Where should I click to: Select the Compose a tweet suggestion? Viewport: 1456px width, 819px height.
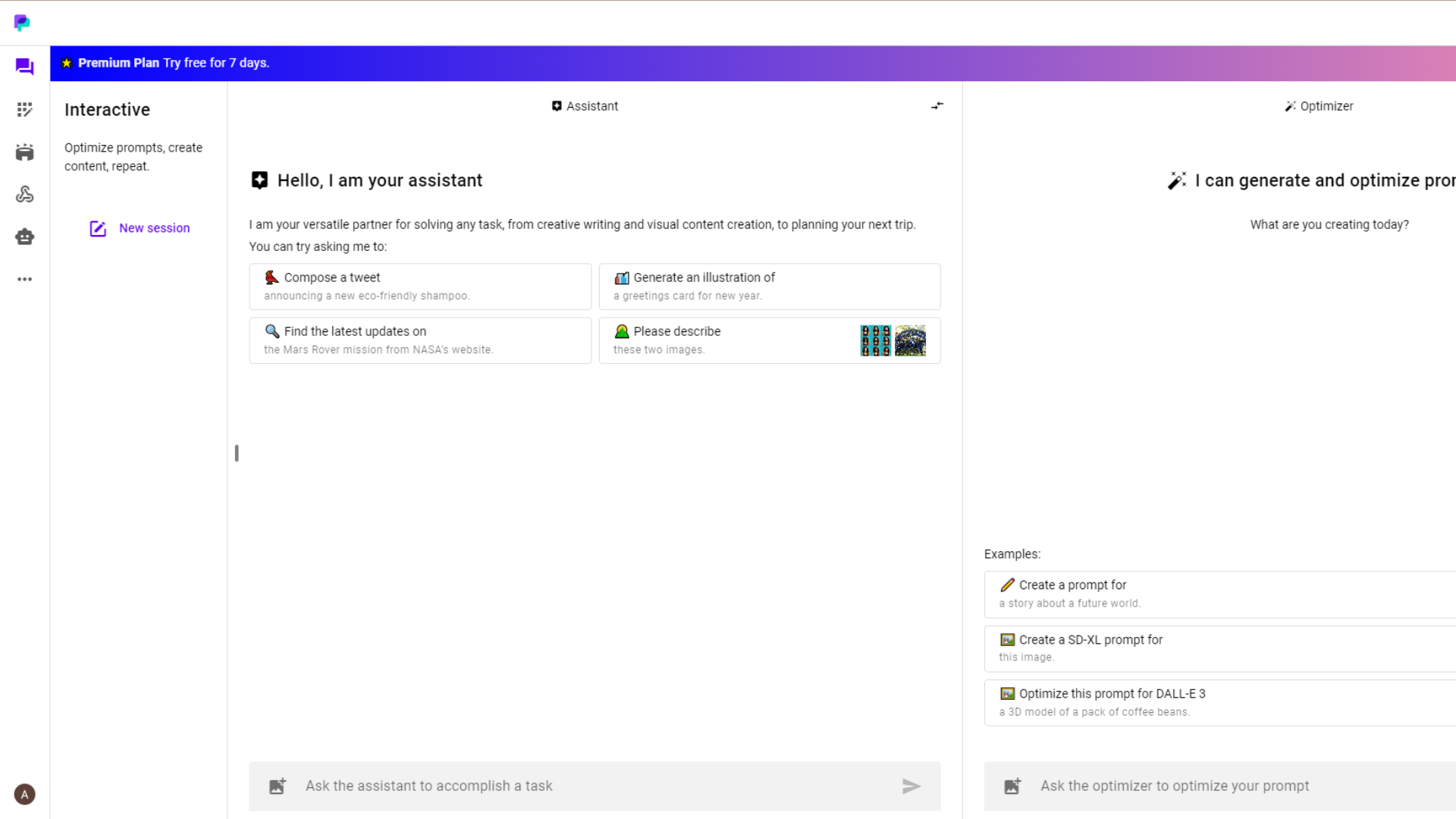(x=420, y=286)
